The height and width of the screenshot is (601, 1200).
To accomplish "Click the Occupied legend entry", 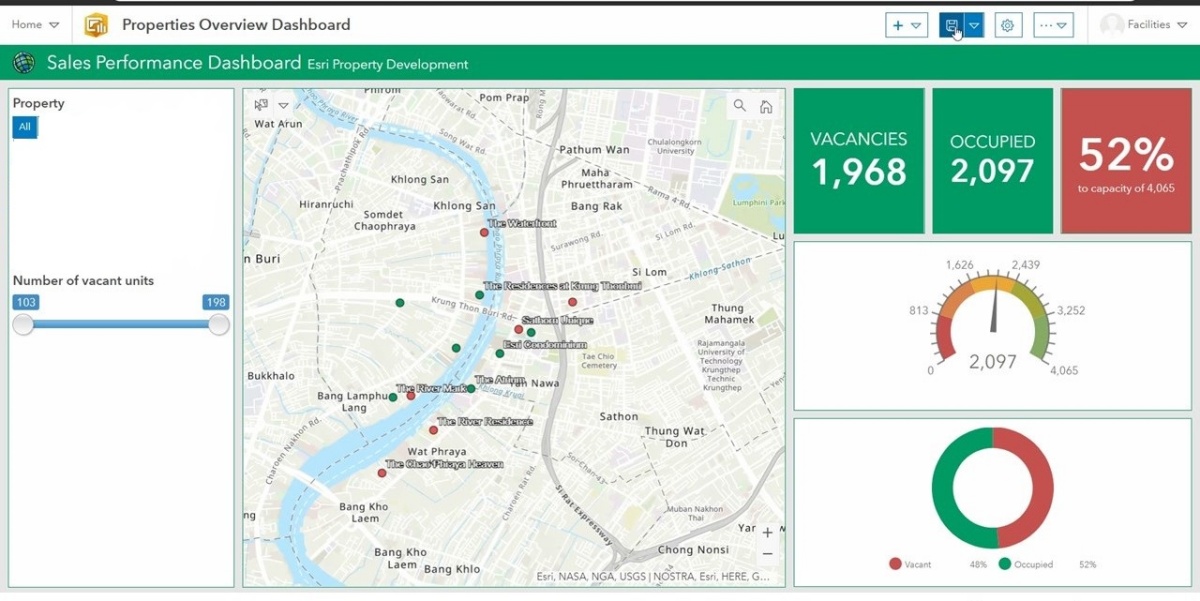I will (1026, 564).
